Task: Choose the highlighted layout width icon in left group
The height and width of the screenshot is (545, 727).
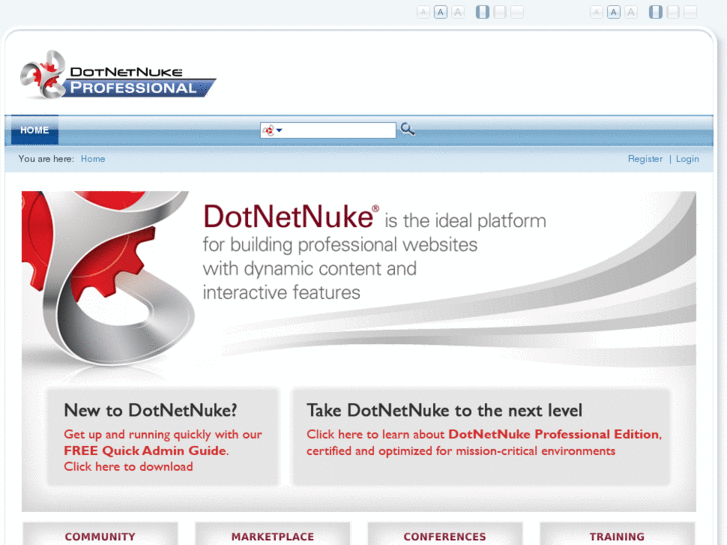Action: click(483, 12)
